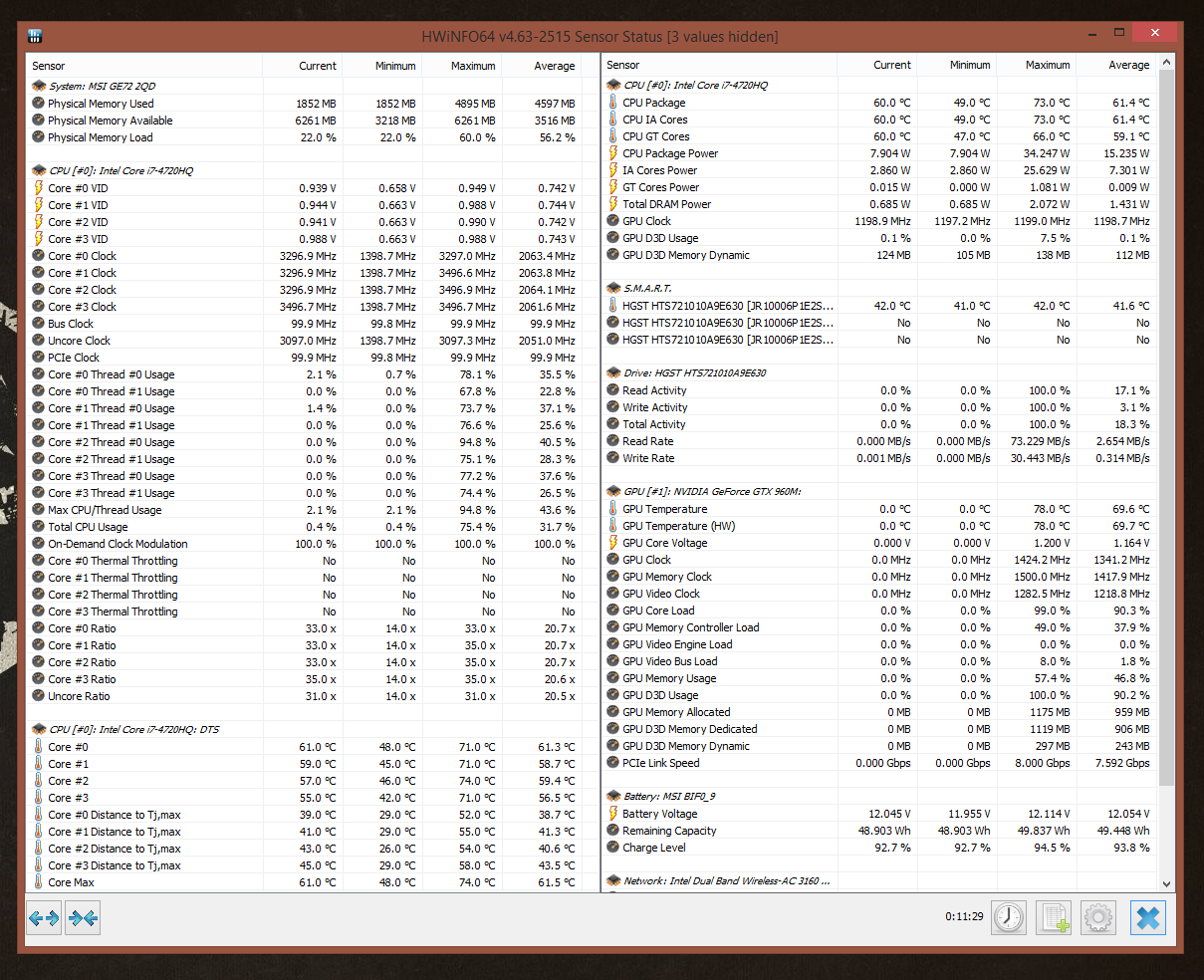This screenshot has width=1204, height=980.
Task: Select the GPU Video Engine Load row
Action: click(878, 644)
